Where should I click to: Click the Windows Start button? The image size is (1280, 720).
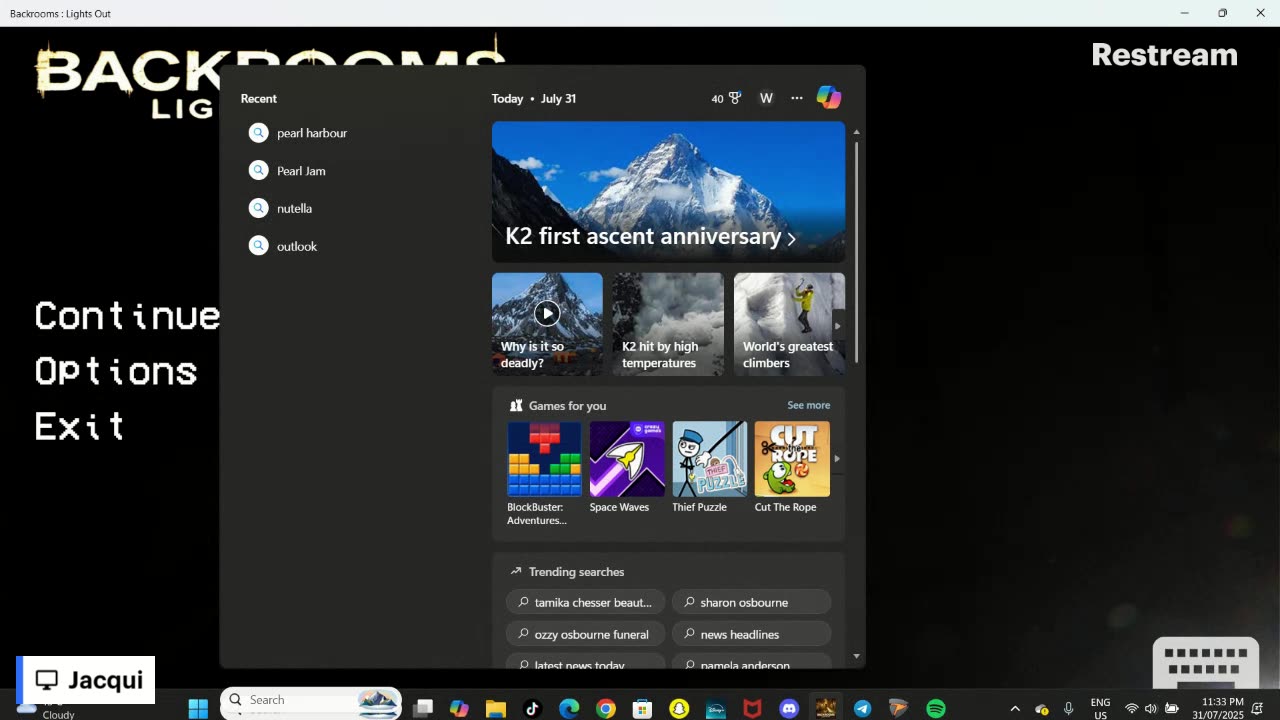(x=198, y=708)
